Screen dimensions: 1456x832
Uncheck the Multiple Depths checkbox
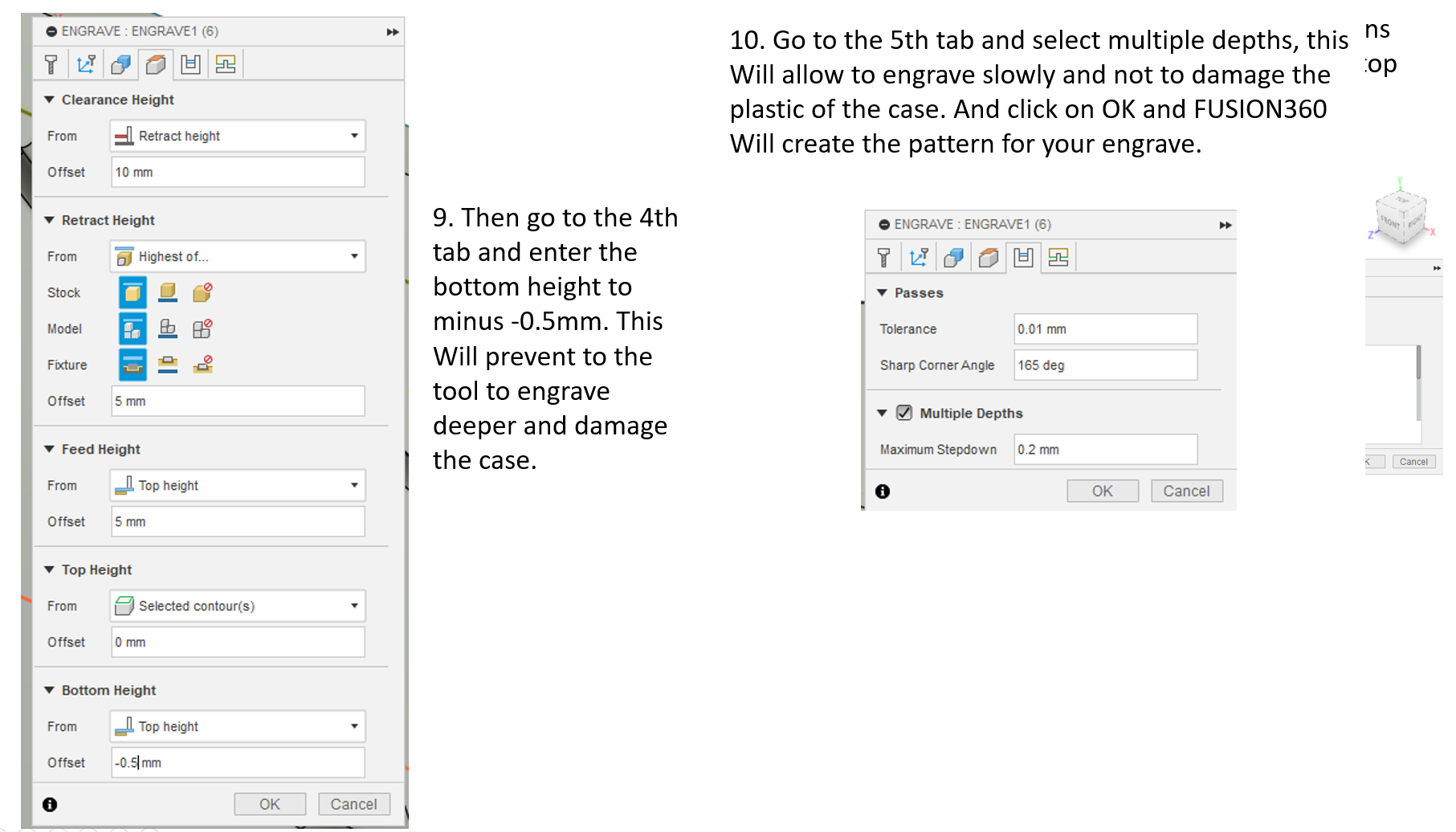[x=904, y=413]
